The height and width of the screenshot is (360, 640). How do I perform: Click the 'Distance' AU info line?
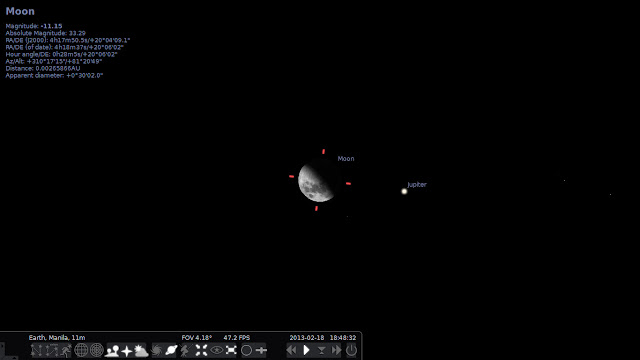tap(43, 69)
